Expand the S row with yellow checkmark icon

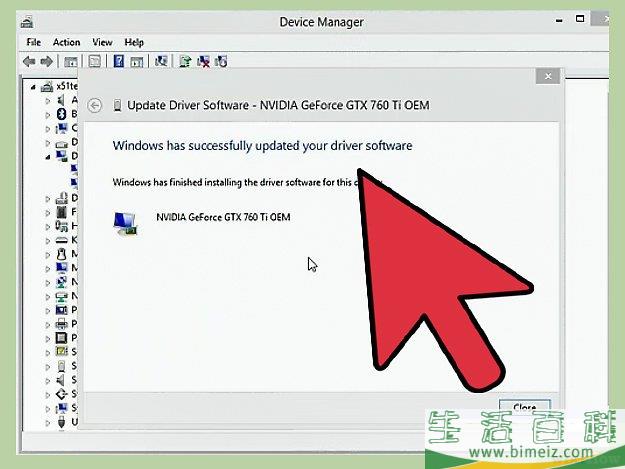click(48, 353)
